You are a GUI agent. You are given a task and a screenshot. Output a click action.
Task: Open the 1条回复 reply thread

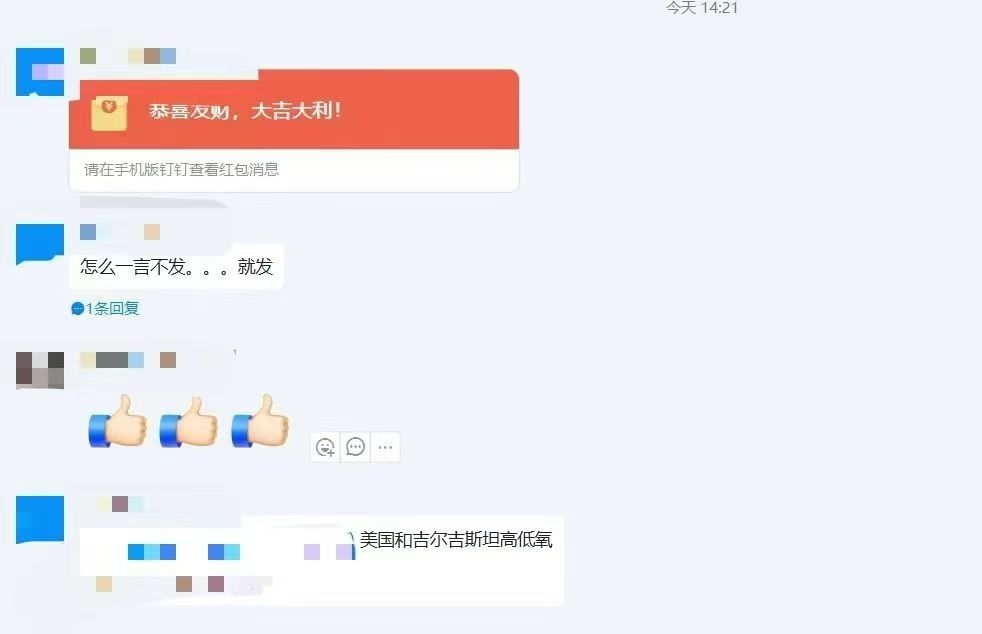coord(105,308)
